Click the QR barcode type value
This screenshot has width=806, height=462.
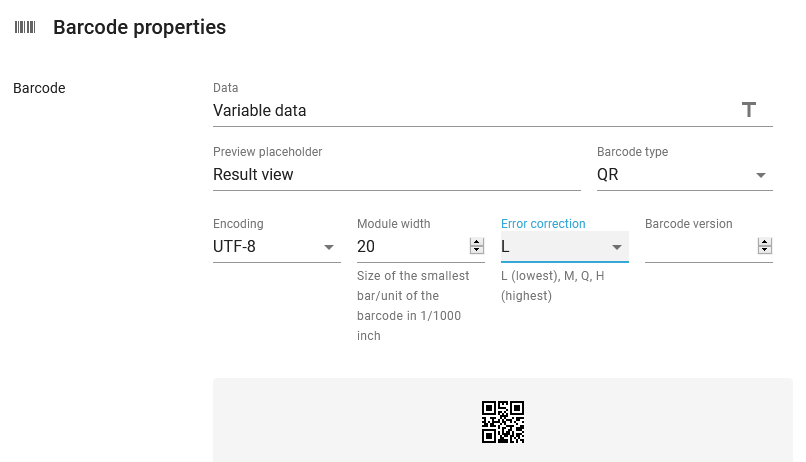coord(608,175)
